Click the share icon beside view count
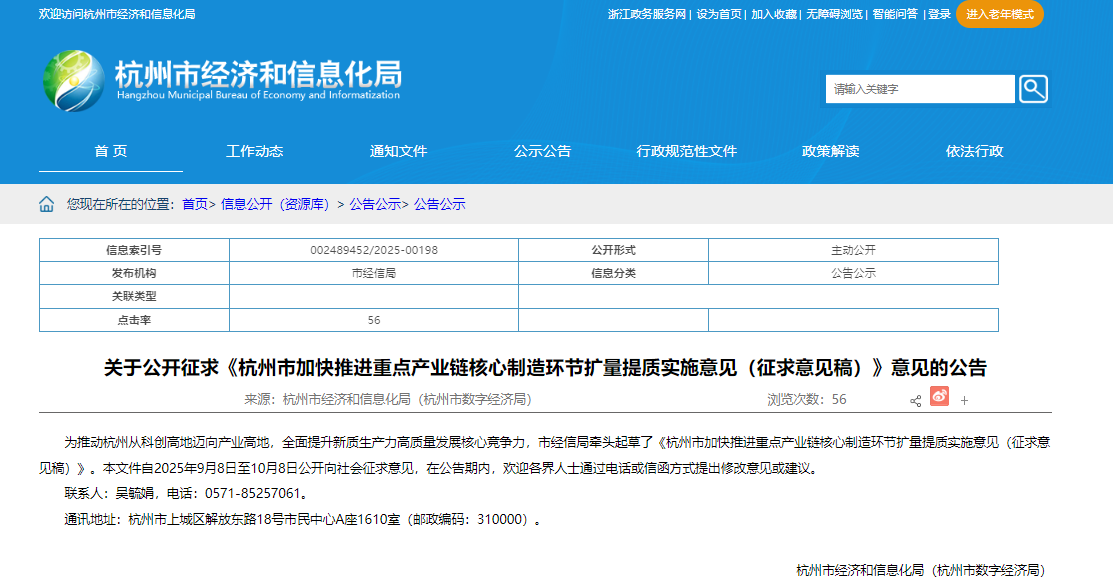1113x579 pixels. pos(915,400)
